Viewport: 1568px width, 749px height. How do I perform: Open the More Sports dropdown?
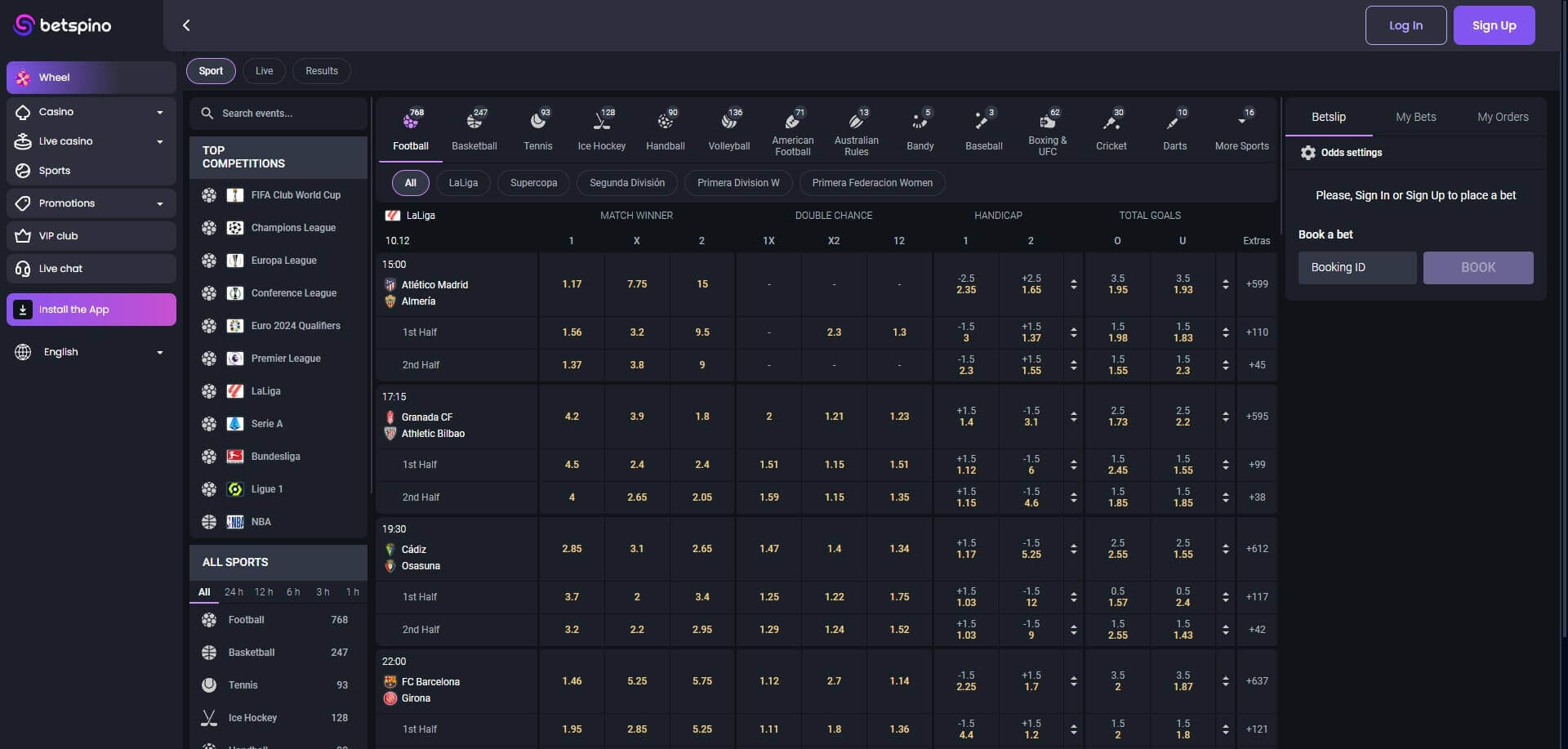pyautogui.click(x=1242, y=129)
